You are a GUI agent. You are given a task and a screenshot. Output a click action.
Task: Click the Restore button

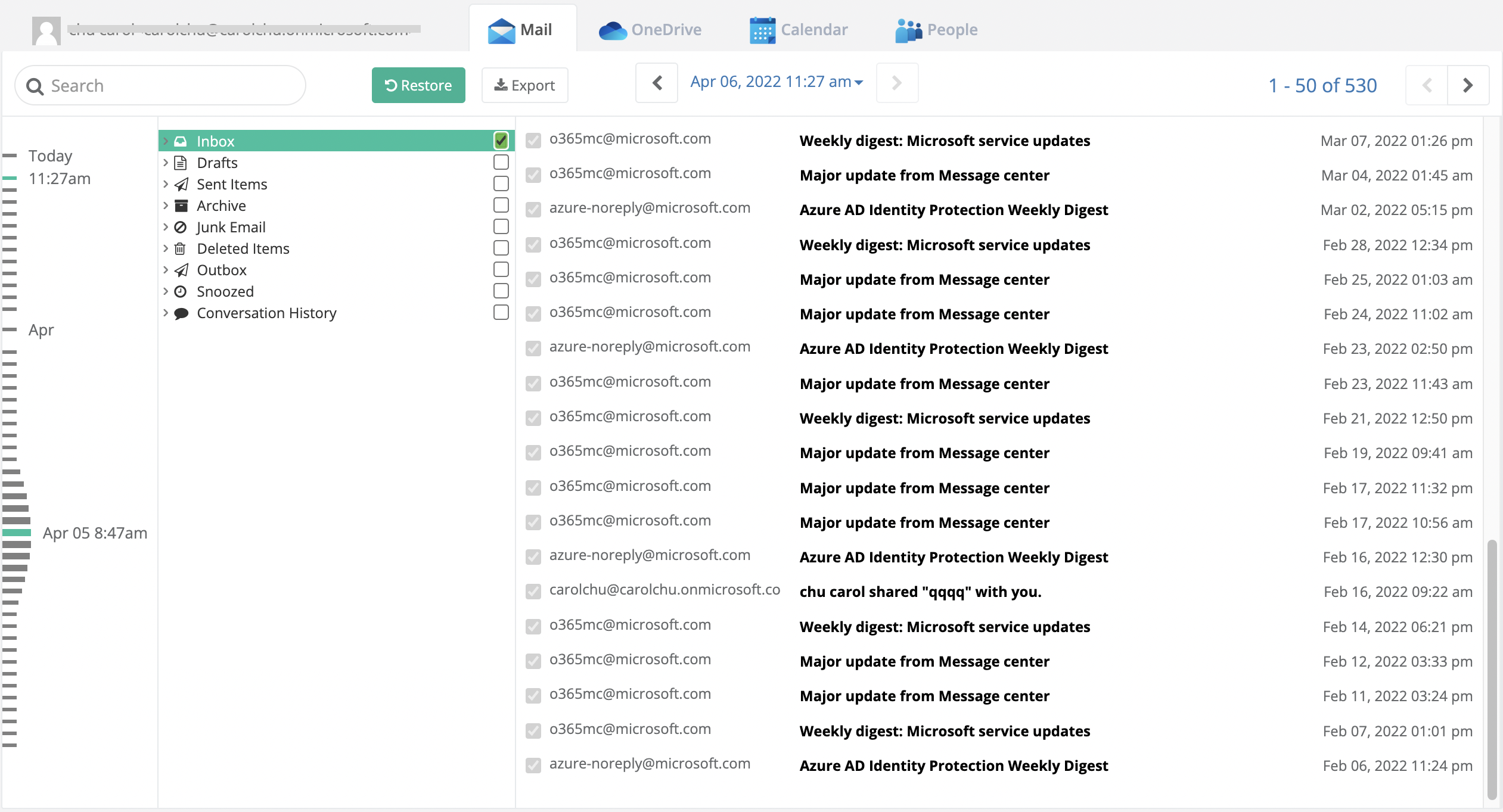(x=418, y=85)
